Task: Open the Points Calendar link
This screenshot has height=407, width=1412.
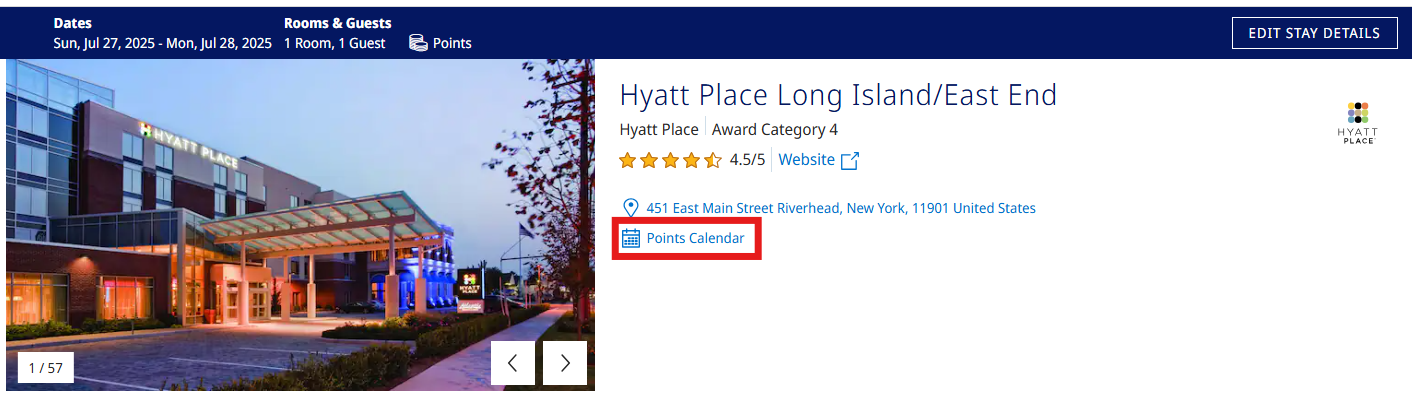Action: pyautogui.click(x=695, y=238)
